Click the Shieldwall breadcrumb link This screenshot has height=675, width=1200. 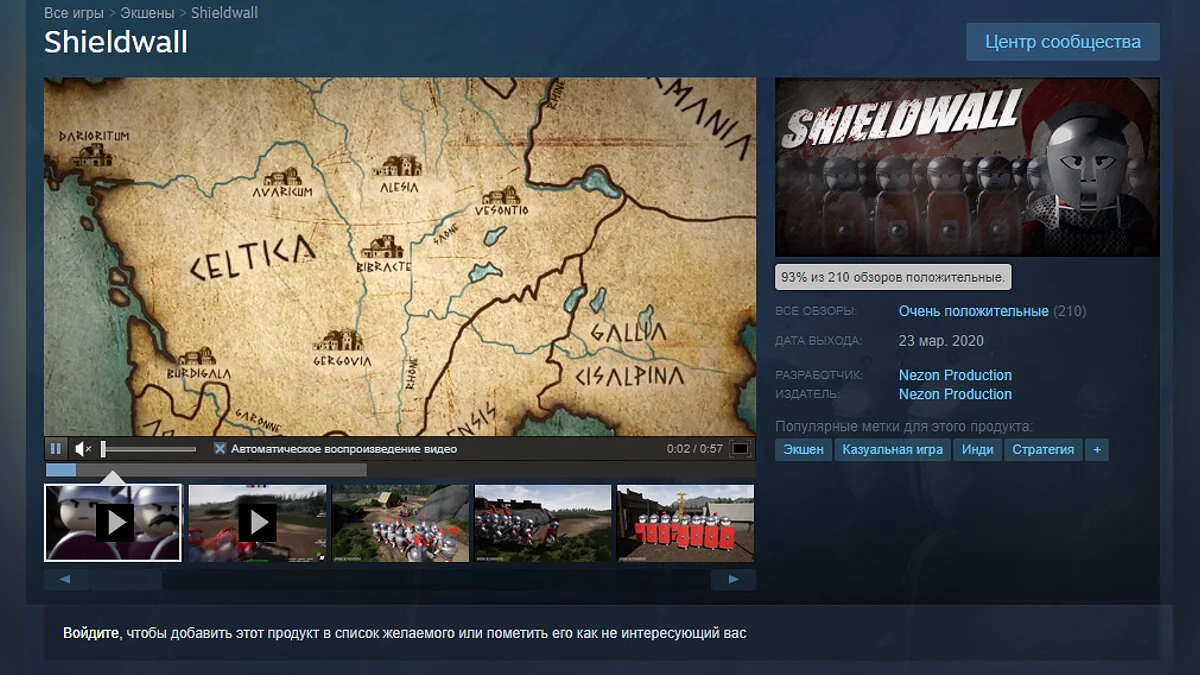pyautogui.click(x=224, y=13)
